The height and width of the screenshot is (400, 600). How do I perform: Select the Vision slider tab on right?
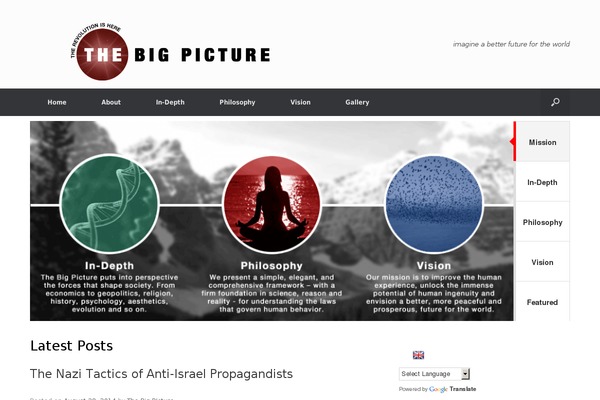542,262
